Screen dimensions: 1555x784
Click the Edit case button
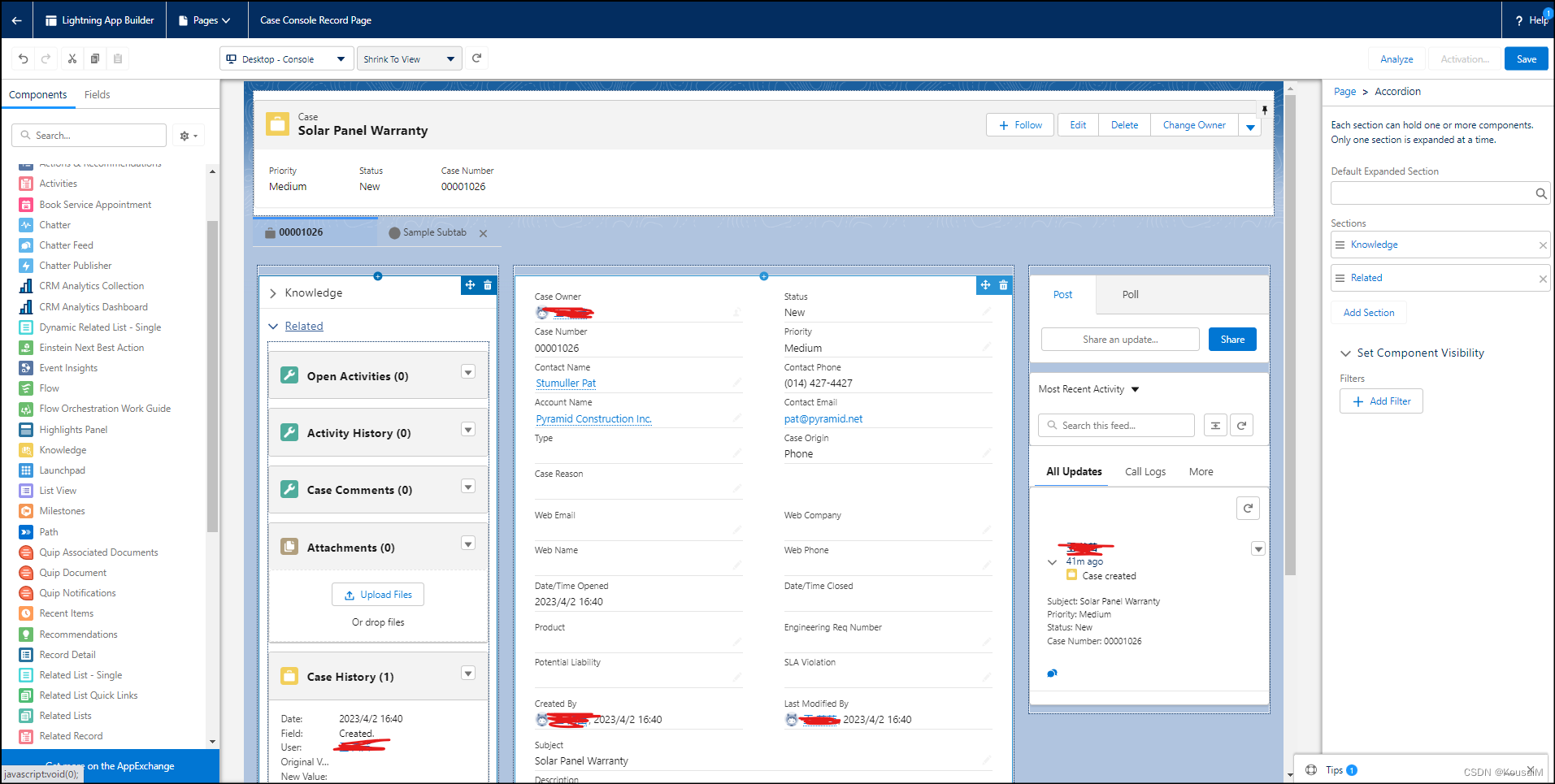click(x=1078, y=125)
